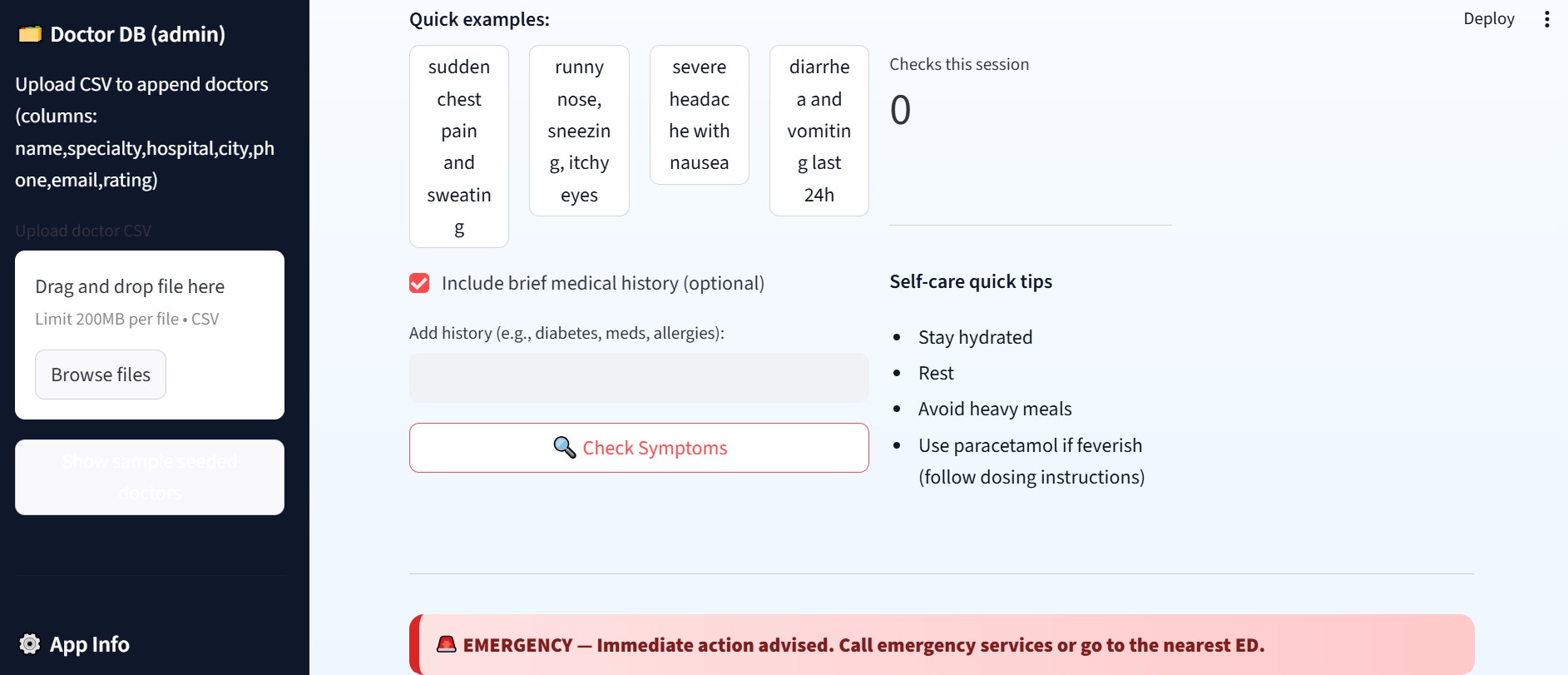Image resolution: width=1568 pixels, height=675 pixels.
Task: Select the sudden chest pain example
Action: [x=458, y=146]
